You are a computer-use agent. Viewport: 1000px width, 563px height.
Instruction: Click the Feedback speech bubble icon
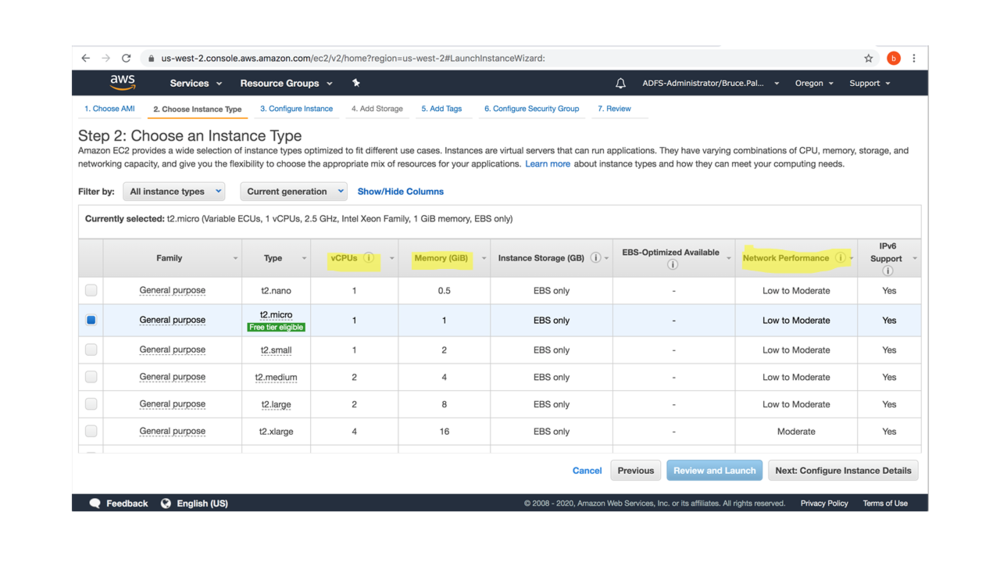click(x=94, y=503)
